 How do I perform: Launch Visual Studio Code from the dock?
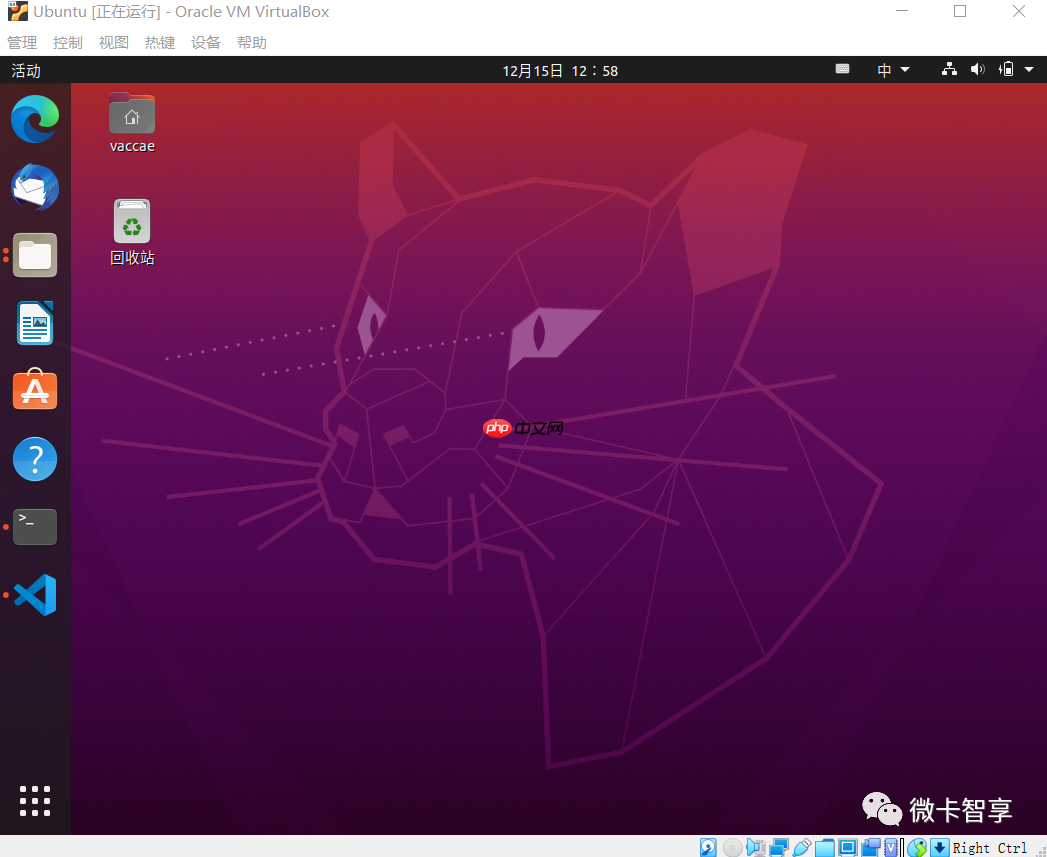[x=35, y=594]
